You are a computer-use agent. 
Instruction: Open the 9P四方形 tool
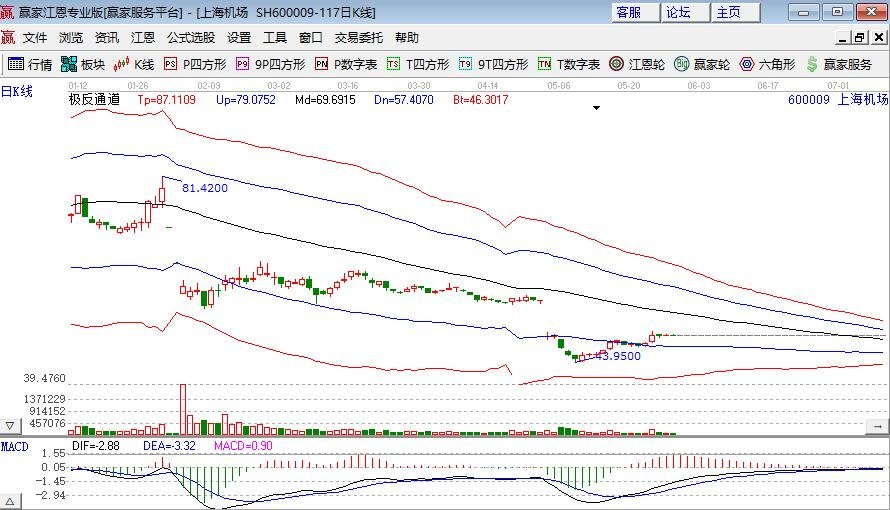pyautogui.click(x=271, y=64)
